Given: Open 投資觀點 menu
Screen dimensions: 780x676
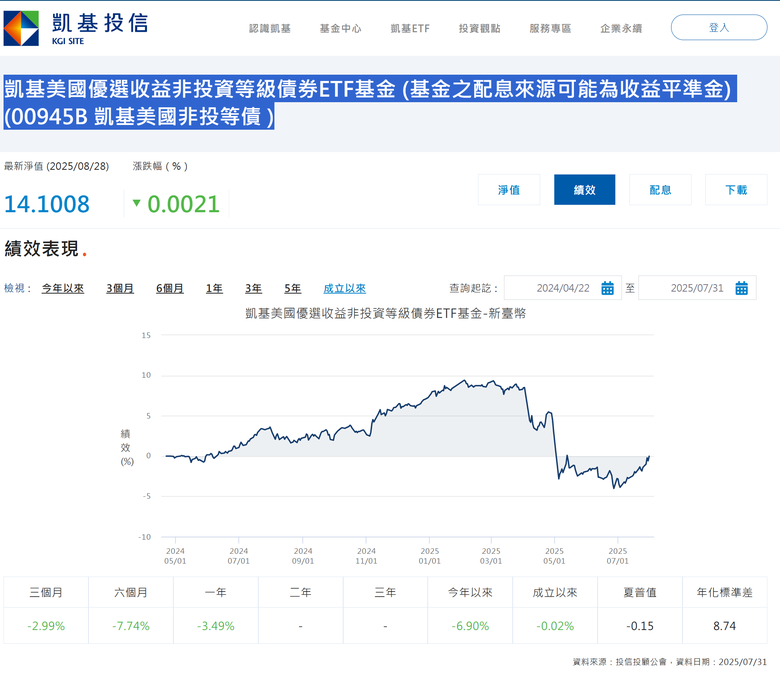Looking at the screenshot, I should (480, 28).
